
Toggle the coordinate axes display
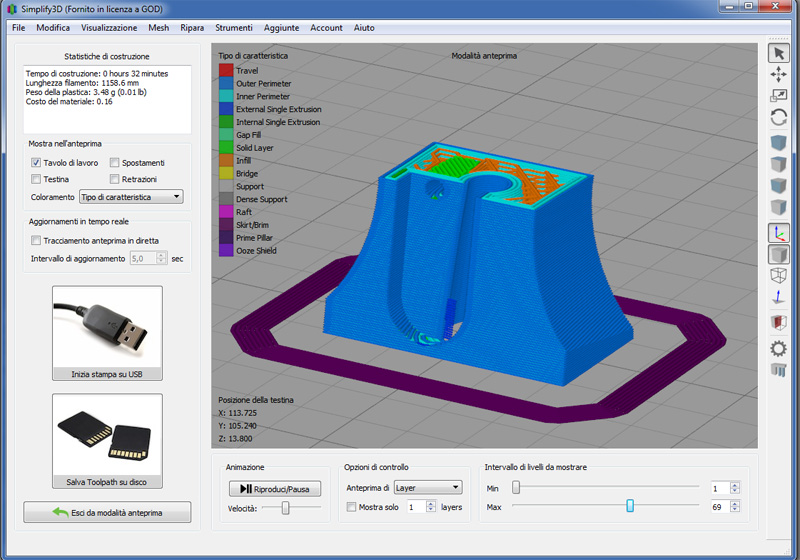779,233
